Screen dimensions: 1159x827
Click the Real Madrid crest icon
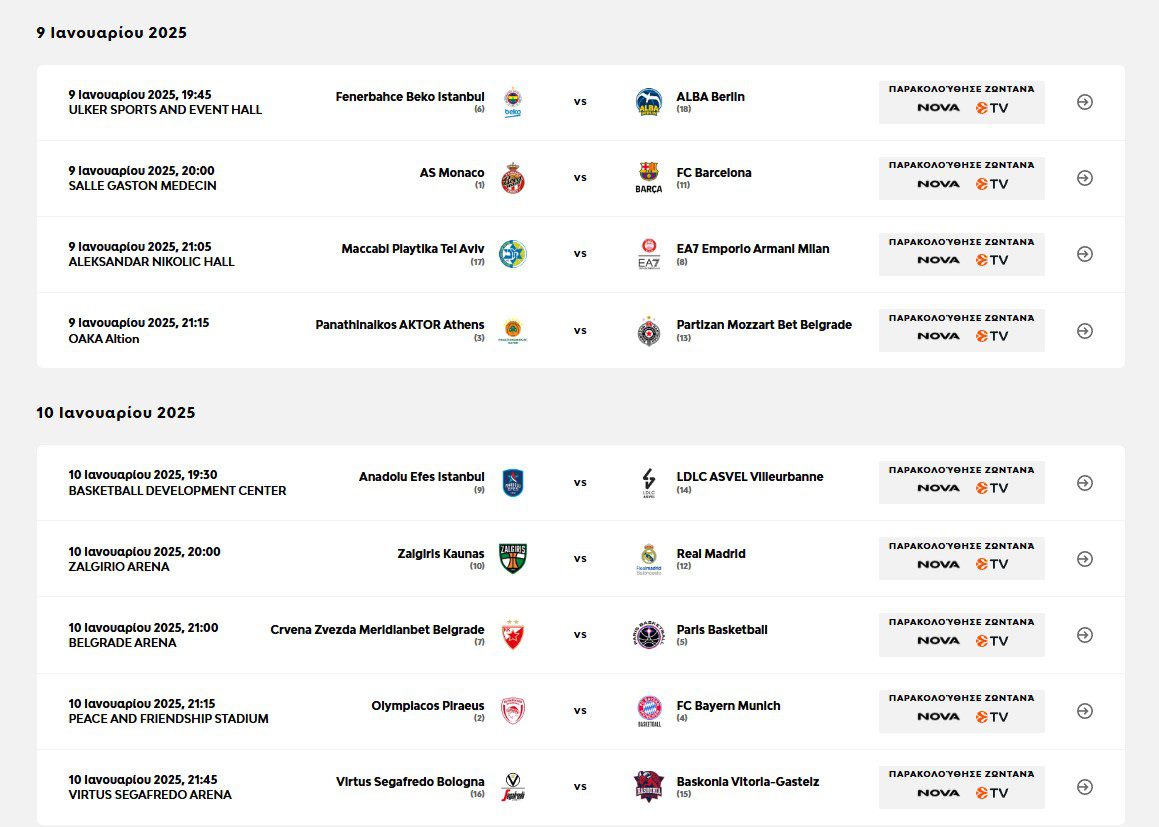tap(649, 559)
